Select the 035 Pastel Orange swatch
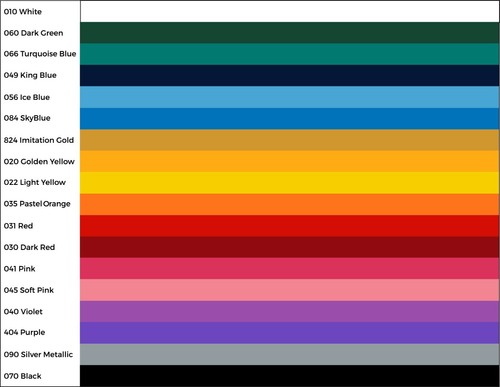 [x=289, y=204]
